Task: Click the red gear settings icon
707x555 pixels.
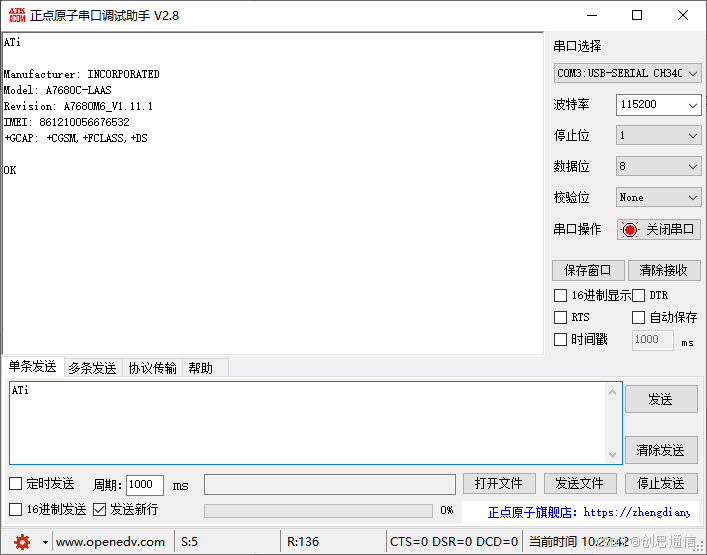Action: point(22,541)
